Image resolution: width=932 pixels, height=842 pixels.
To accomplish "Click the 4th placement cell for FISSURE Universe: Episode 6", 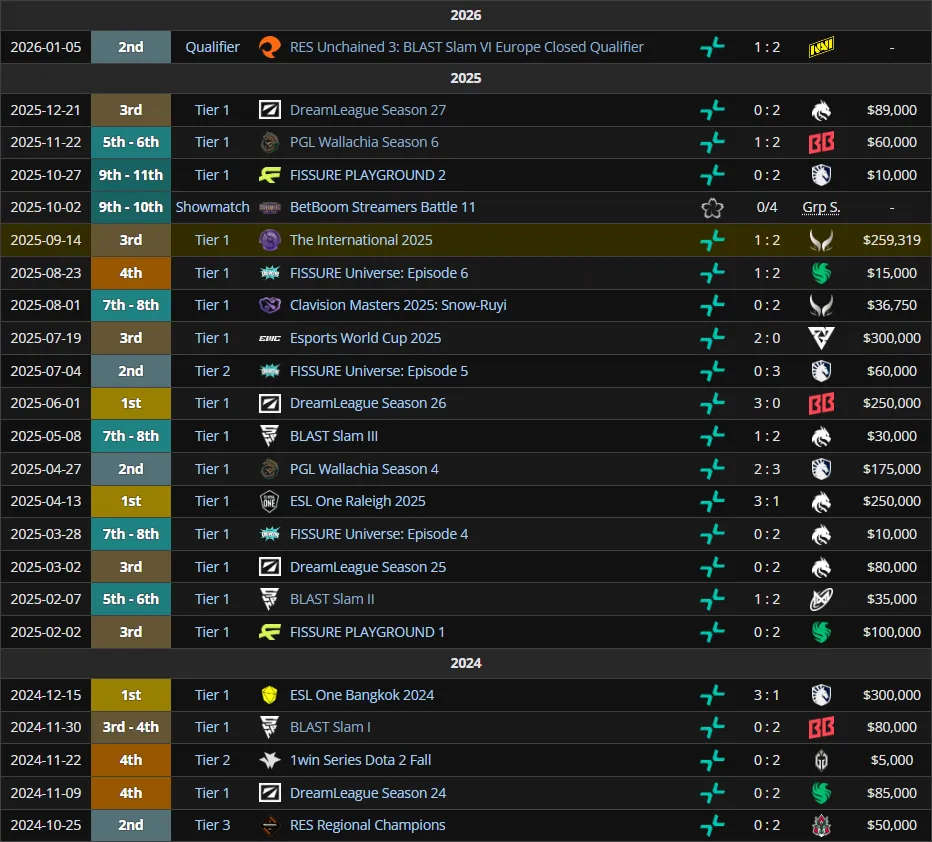I will tap(131, 273).
